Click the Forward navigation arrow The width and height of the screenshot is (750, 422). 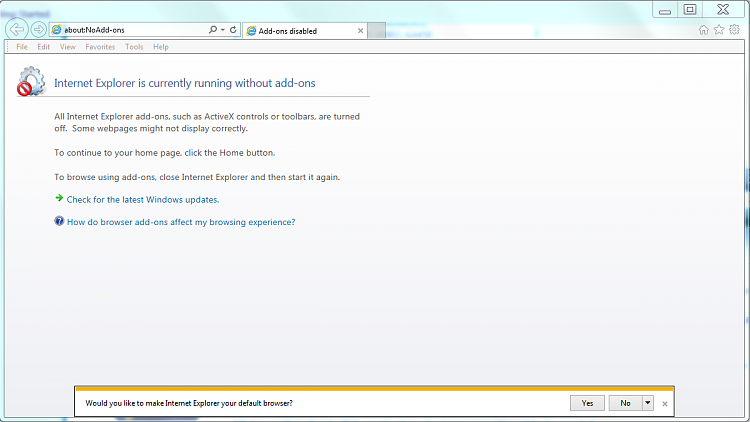(38, 30)
